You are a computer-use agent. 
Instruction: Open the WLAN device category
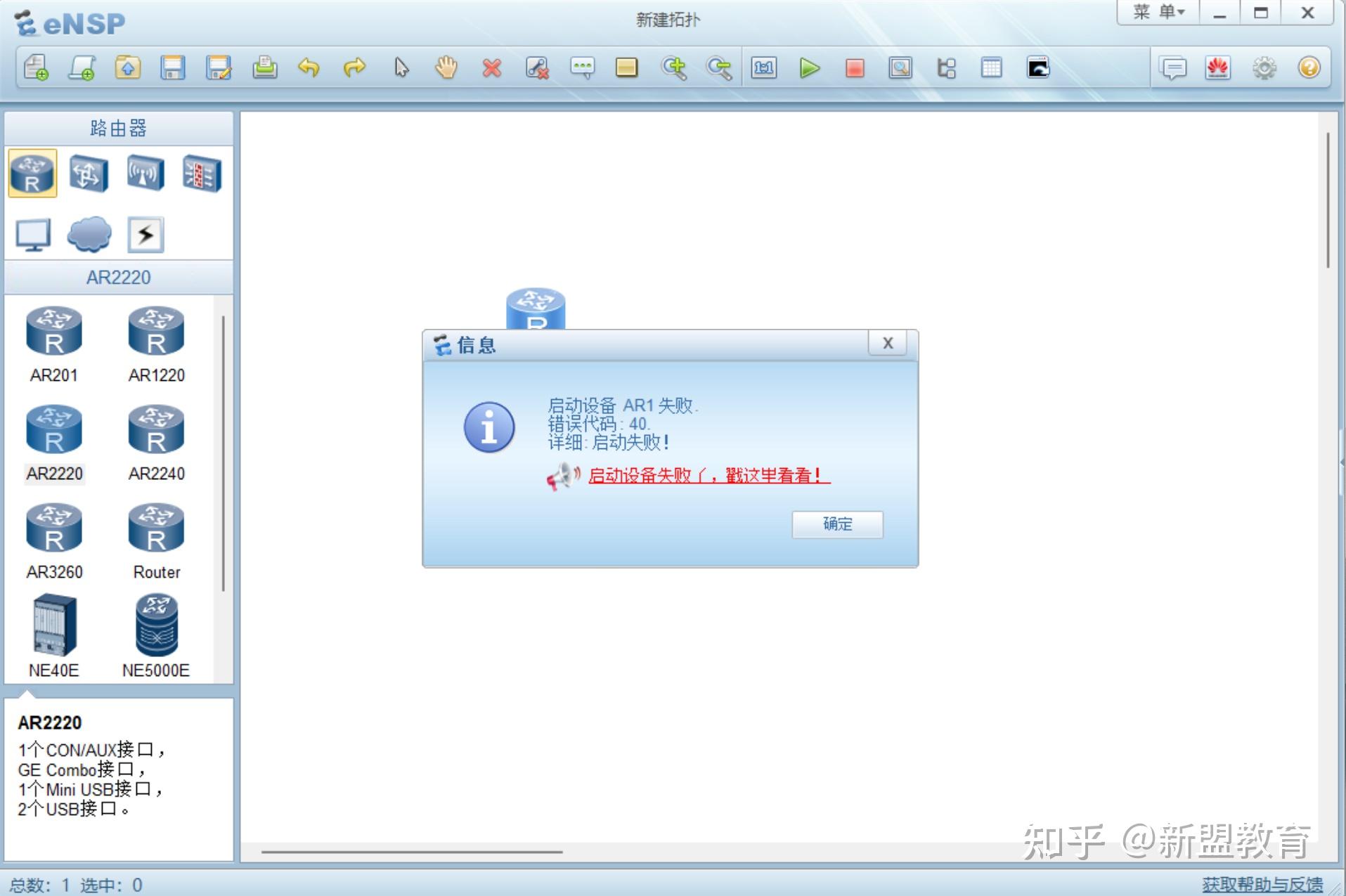click(x=143, y=174)
